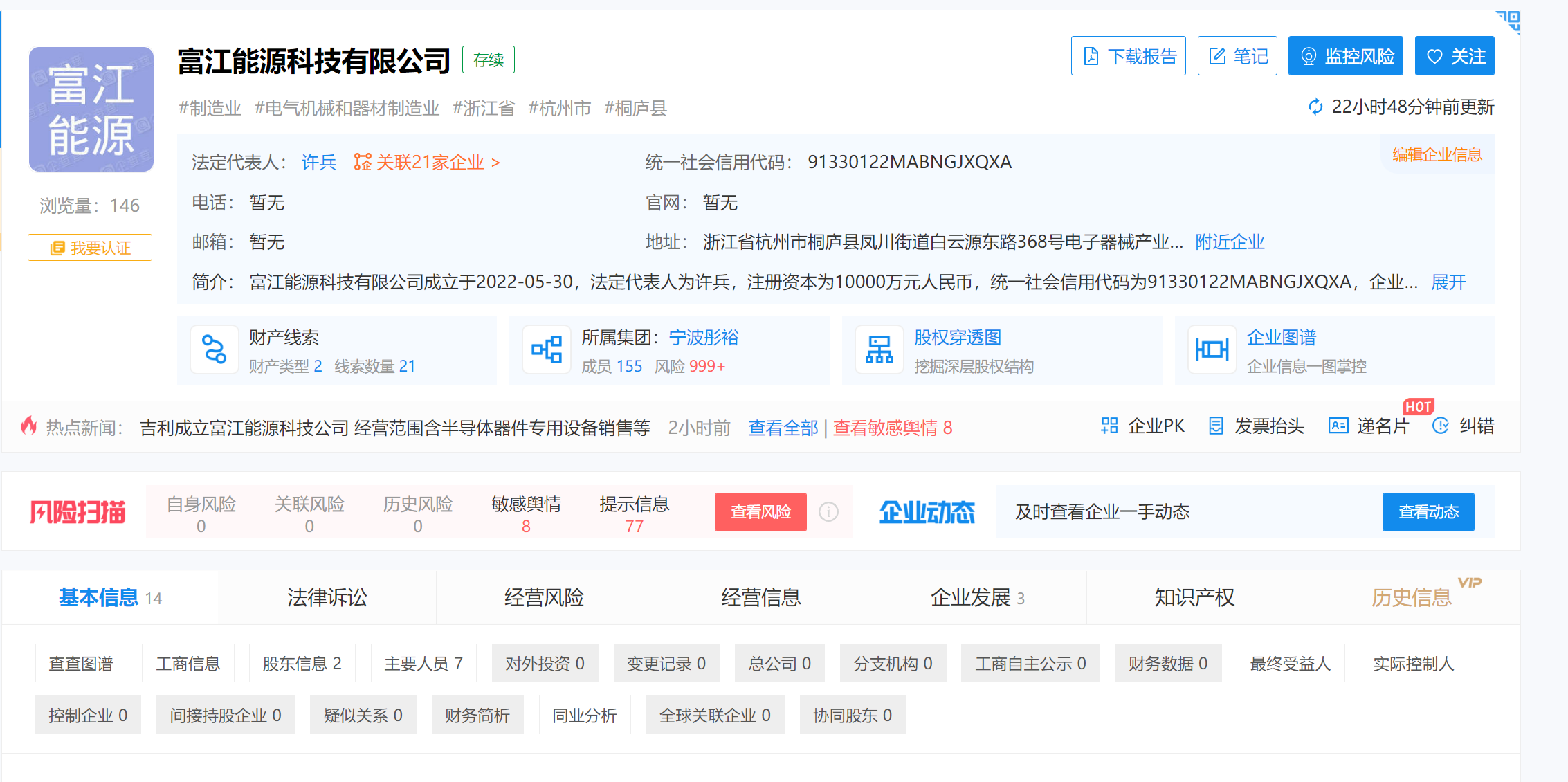1568x782 pixels.
Task: Switch to 企业发展 tab
Action: coord(978,597)
